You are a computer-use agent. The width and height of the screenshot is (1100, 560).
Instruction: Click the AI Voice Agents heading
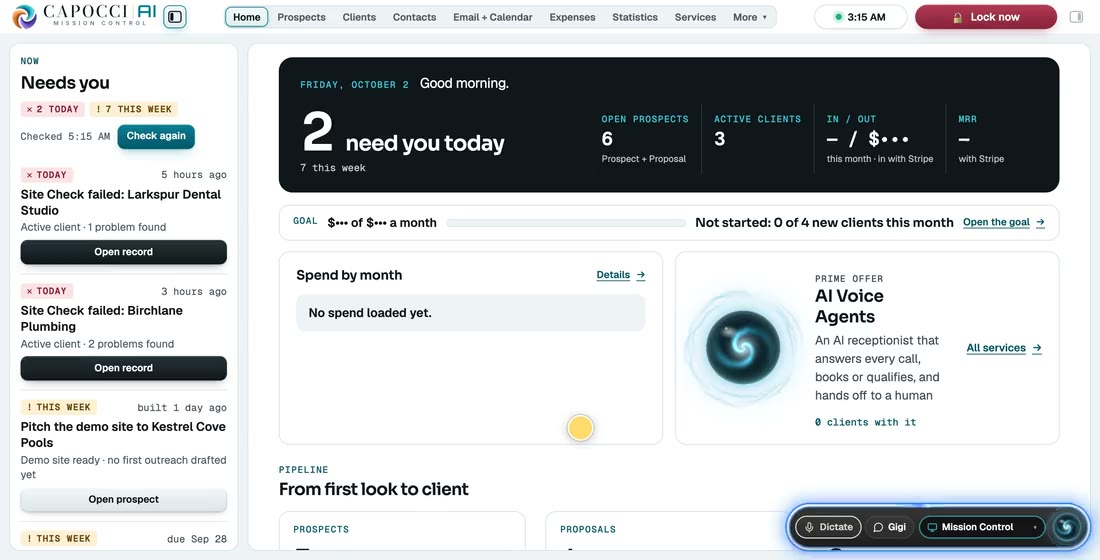coord(849,306)
